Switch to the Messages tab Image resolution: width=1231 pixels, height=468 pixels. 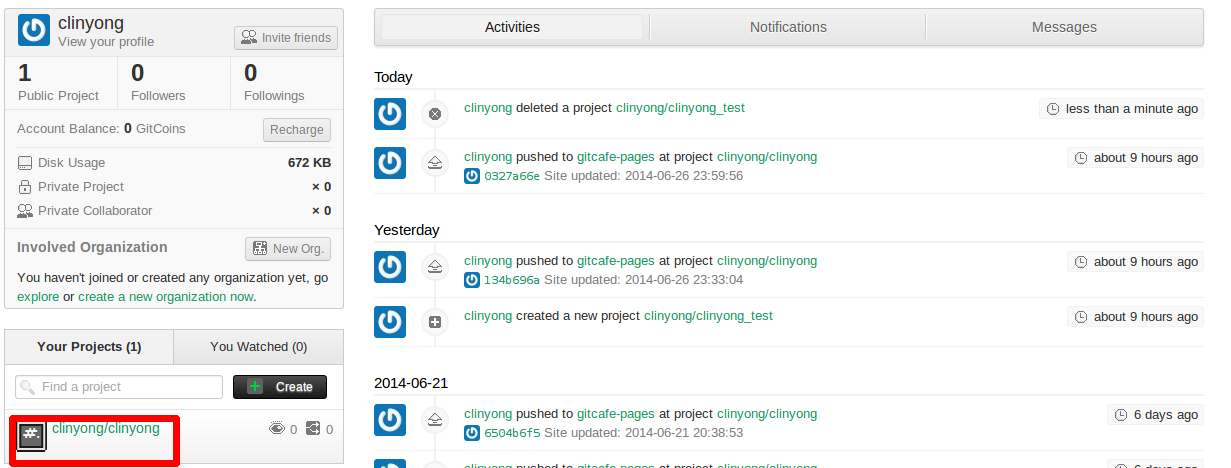pyautogui.click(x=1064, y=27)
